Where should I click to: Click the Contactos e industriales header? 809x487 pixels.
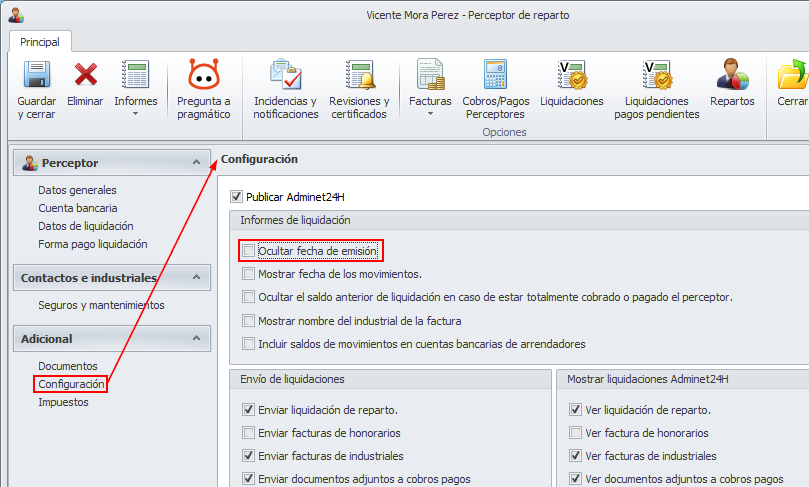coord(111,278)
